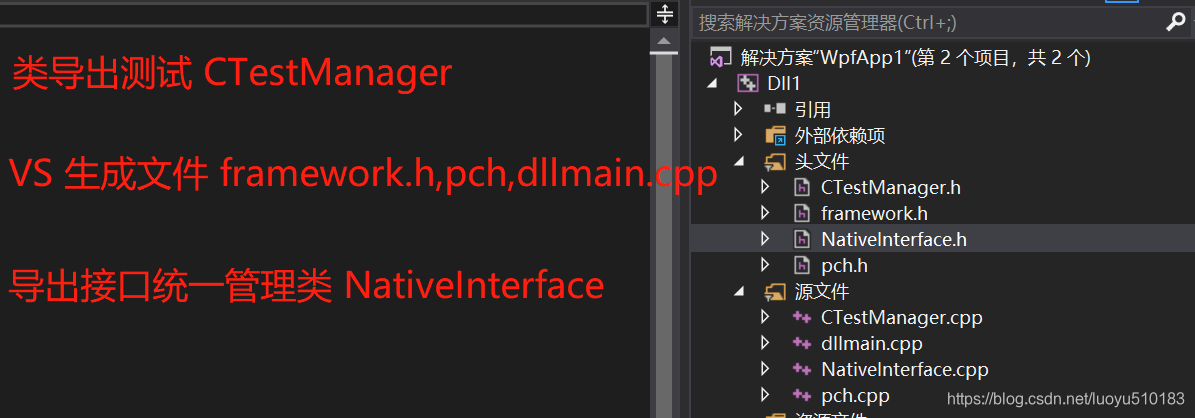Screen dimensions: 1195x418
Task: Click the 外部依赖项 folder icon
Action: [775, 137]
